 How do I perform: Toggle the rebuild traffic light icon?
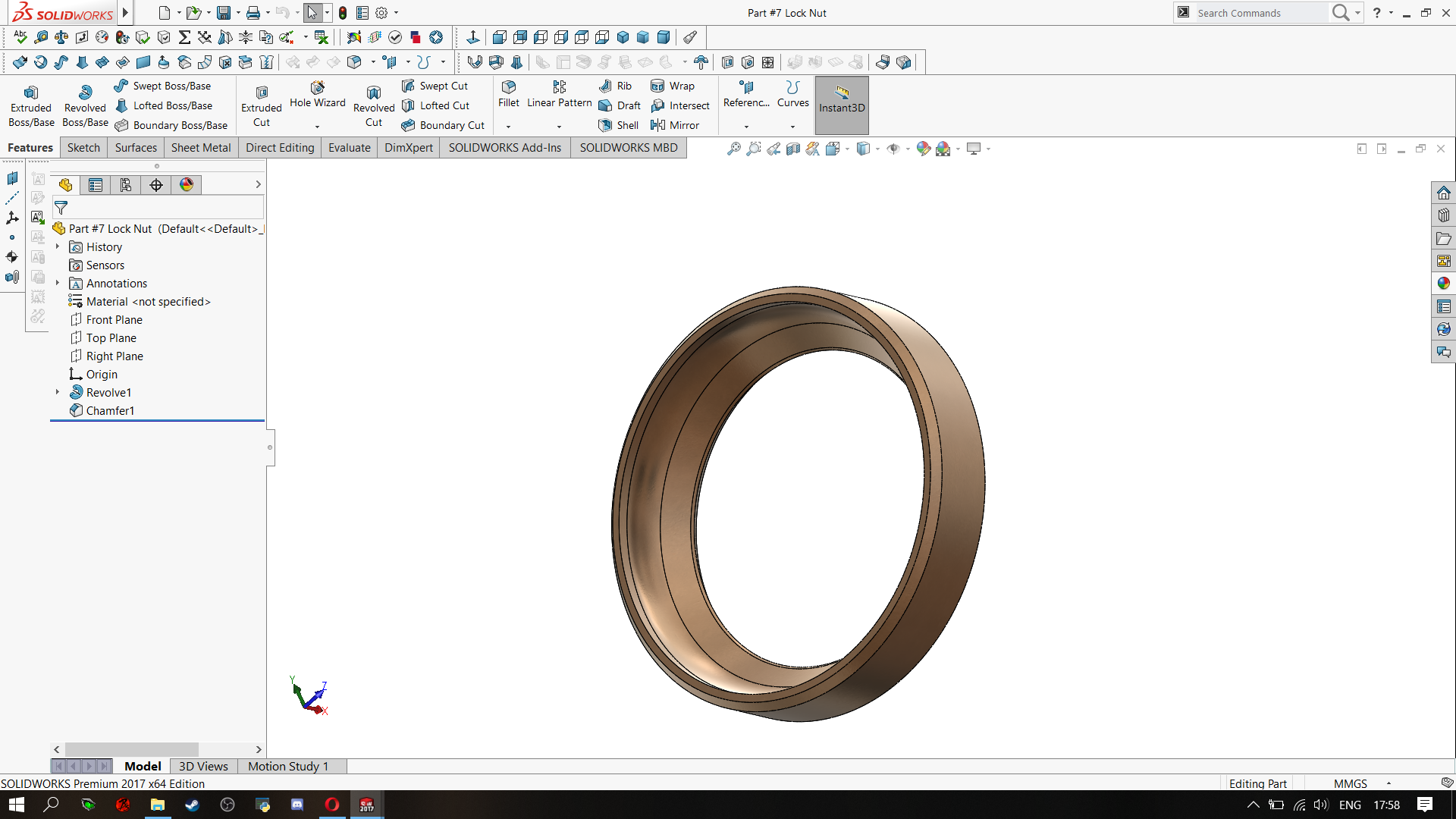(343, 13)
